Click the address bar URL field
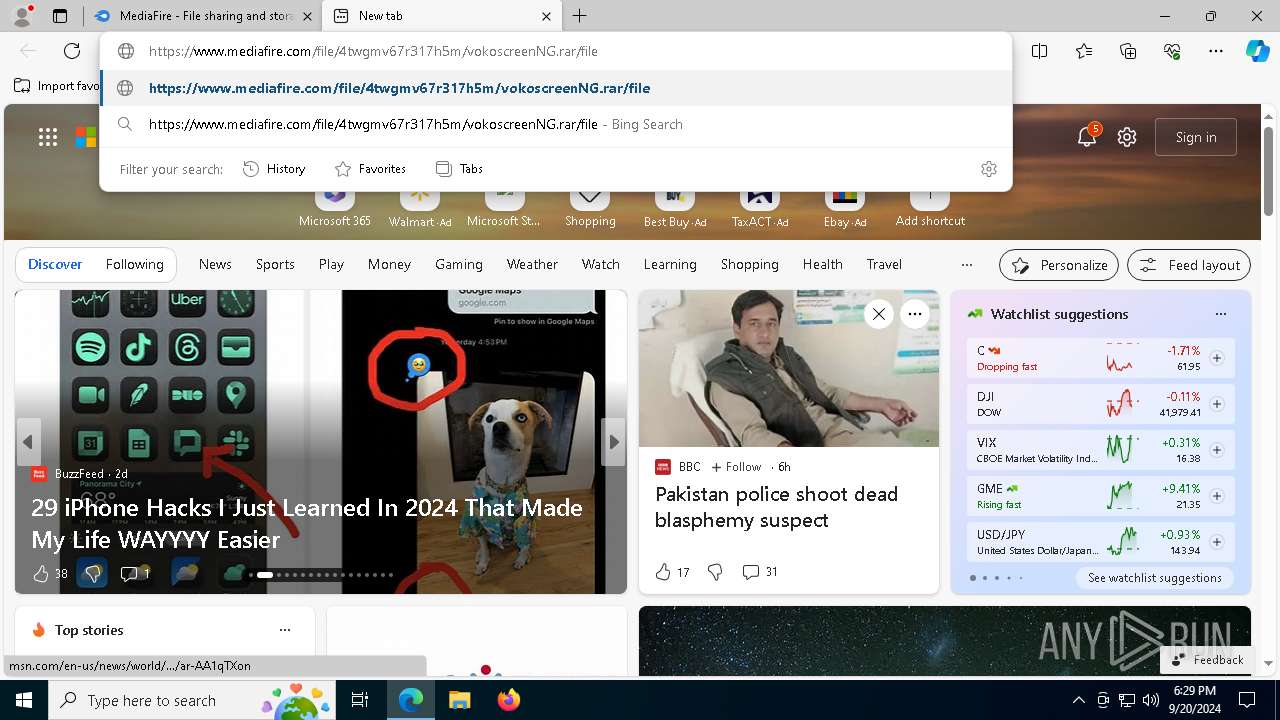Screen dimensions: 1280x720 [x=556, y=51]
